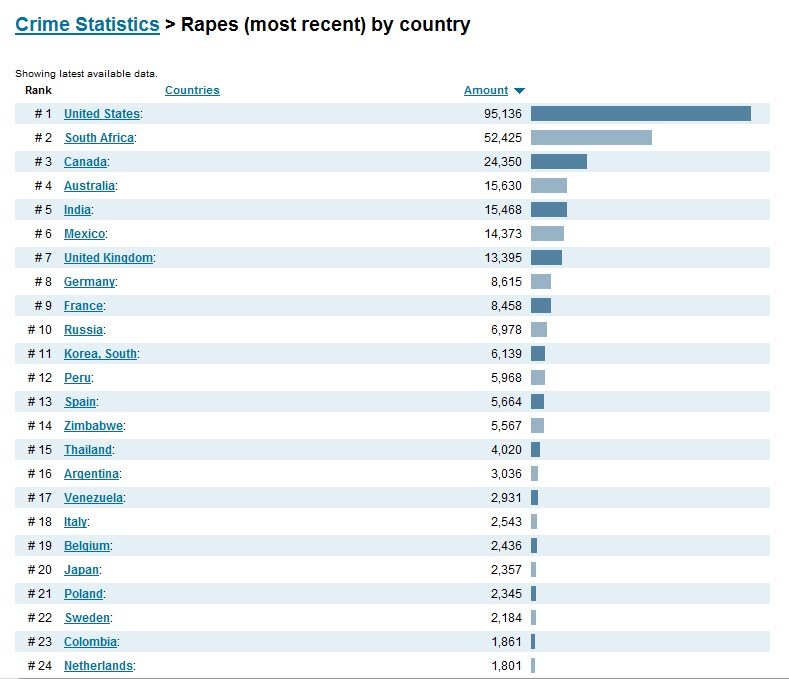Screen dimensions: 789x679
Task: Select the amount value 1,801
Action: click(x=506, y=666)
